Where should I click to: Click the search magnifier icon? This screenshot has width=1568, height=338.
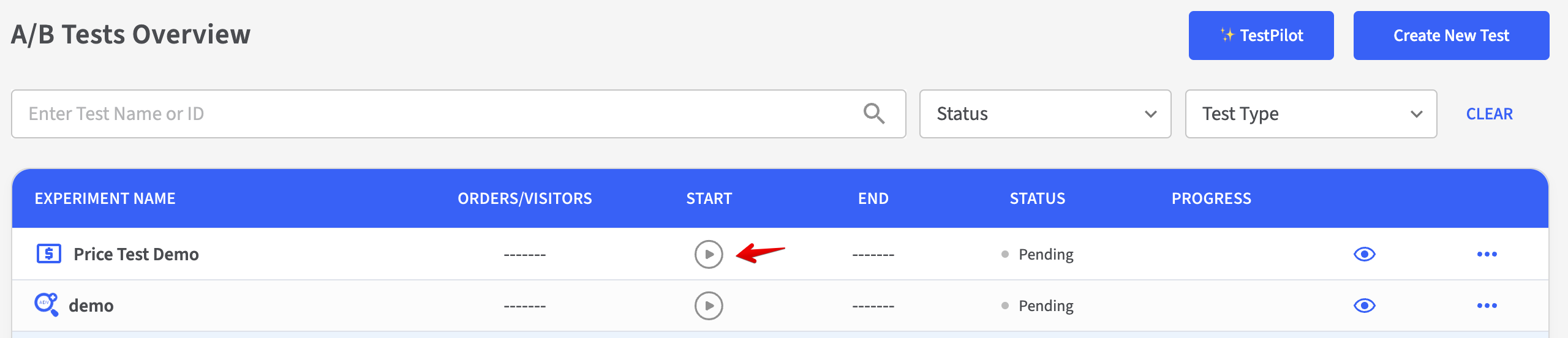[873, 114]
